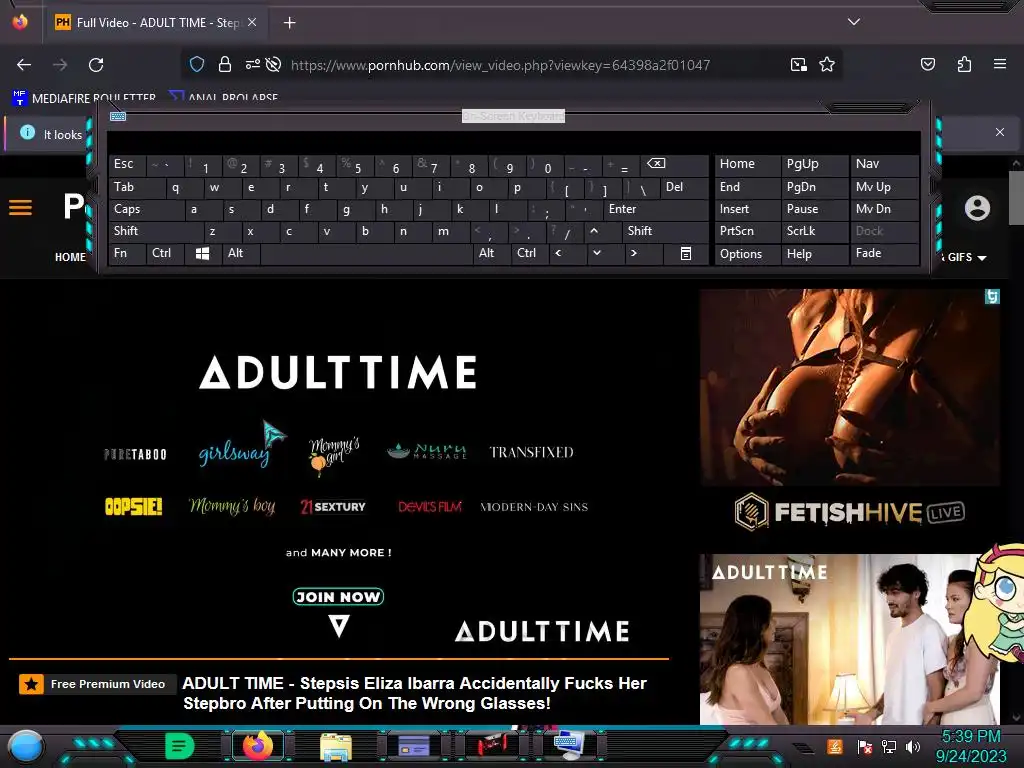Toggle the Fade option on keyboard

point(884,253)
